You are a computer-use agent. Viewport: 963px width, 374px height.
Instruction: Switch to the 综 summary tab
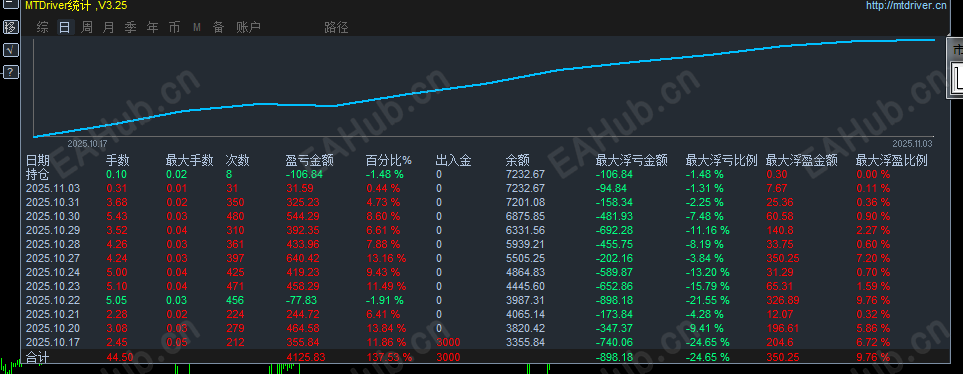tap(42, 27)
